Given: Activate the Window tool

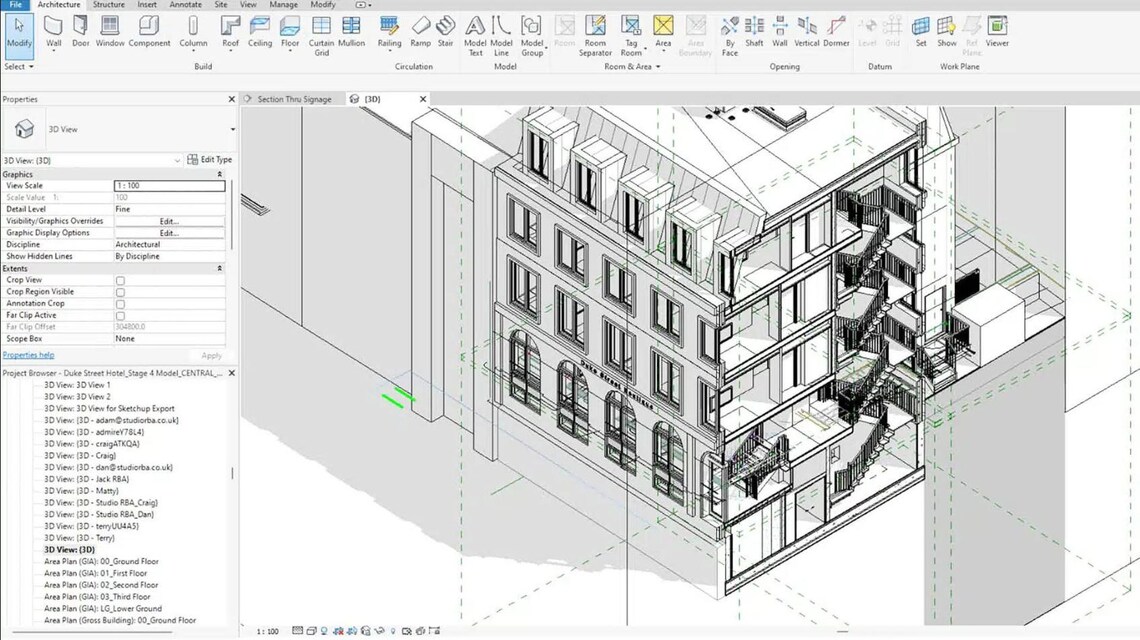Looking at the screenshot, I should [110, 30].
